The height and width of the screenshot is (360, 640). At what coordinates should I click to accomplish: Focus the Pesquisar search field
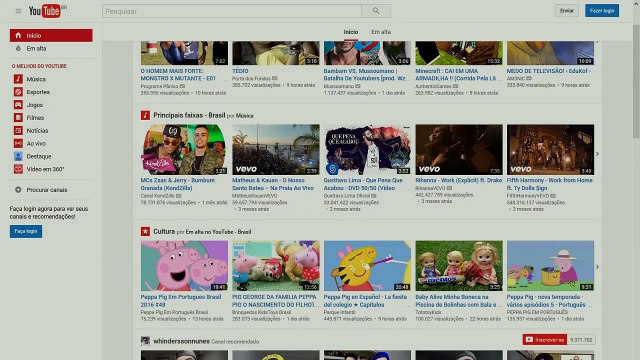tap(232, 11)
